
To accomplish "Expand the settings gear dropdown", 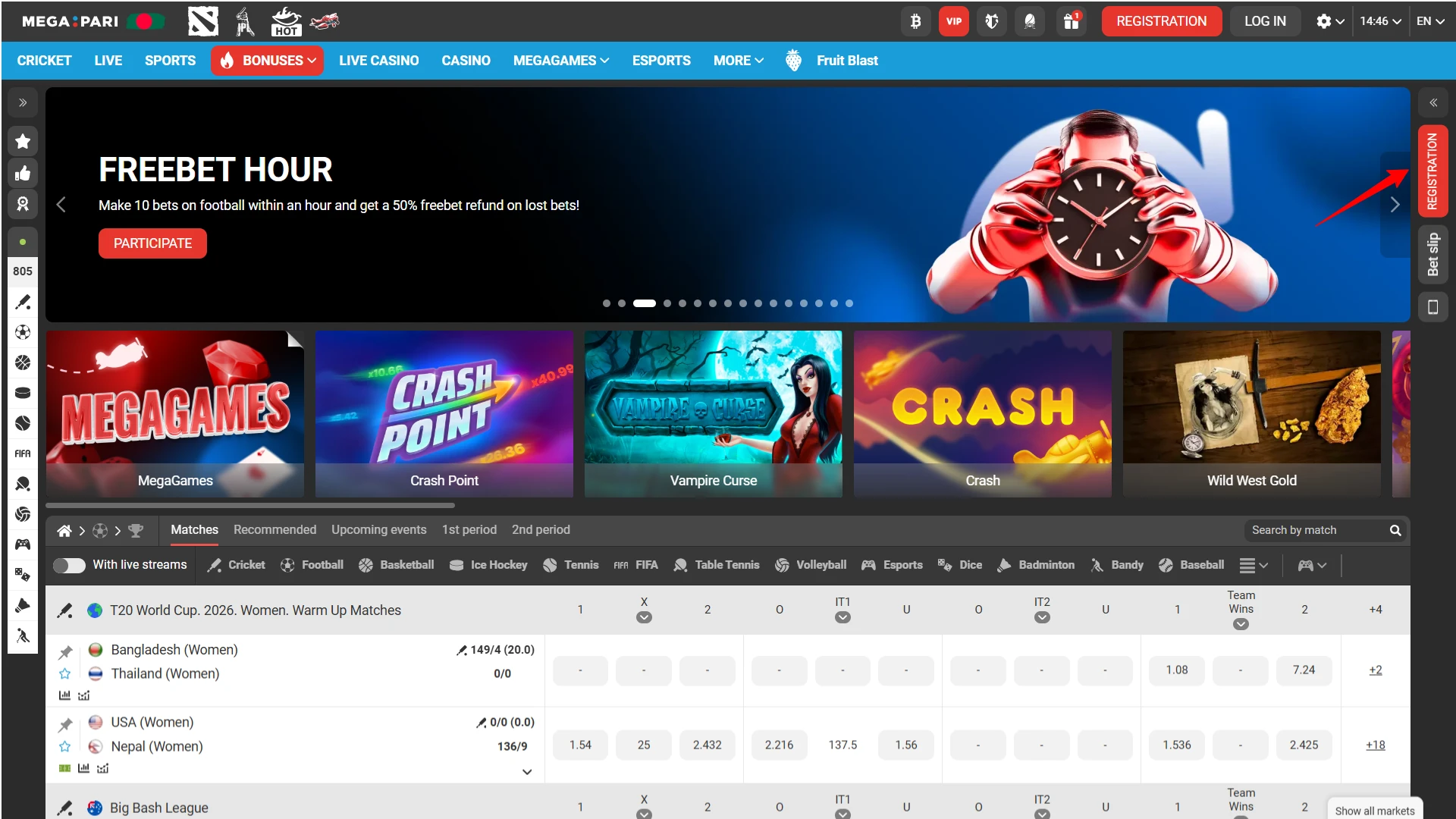I will [1329, 21].
